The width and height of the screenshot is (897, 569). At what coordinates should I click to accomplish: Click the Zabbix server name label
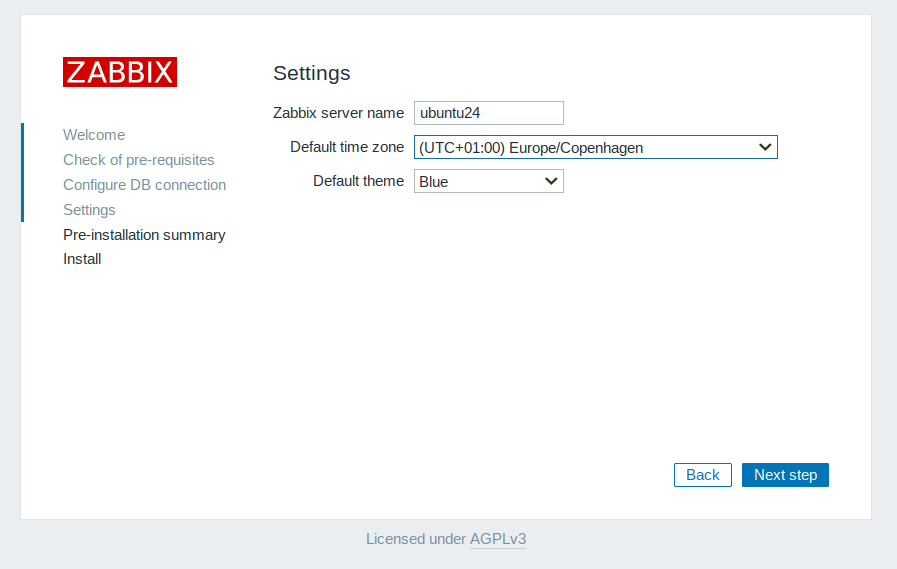pos(338,113)
